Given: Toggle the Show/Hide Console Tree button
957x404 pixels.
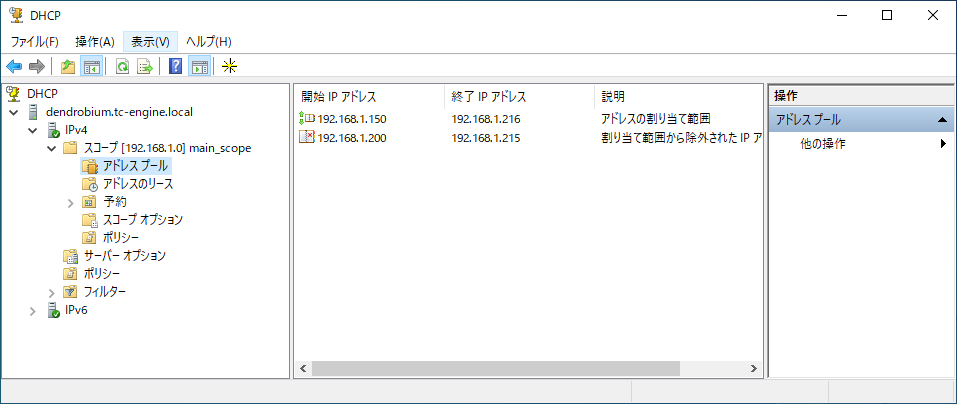Looking at the screenshot, I should coord(92,67).
